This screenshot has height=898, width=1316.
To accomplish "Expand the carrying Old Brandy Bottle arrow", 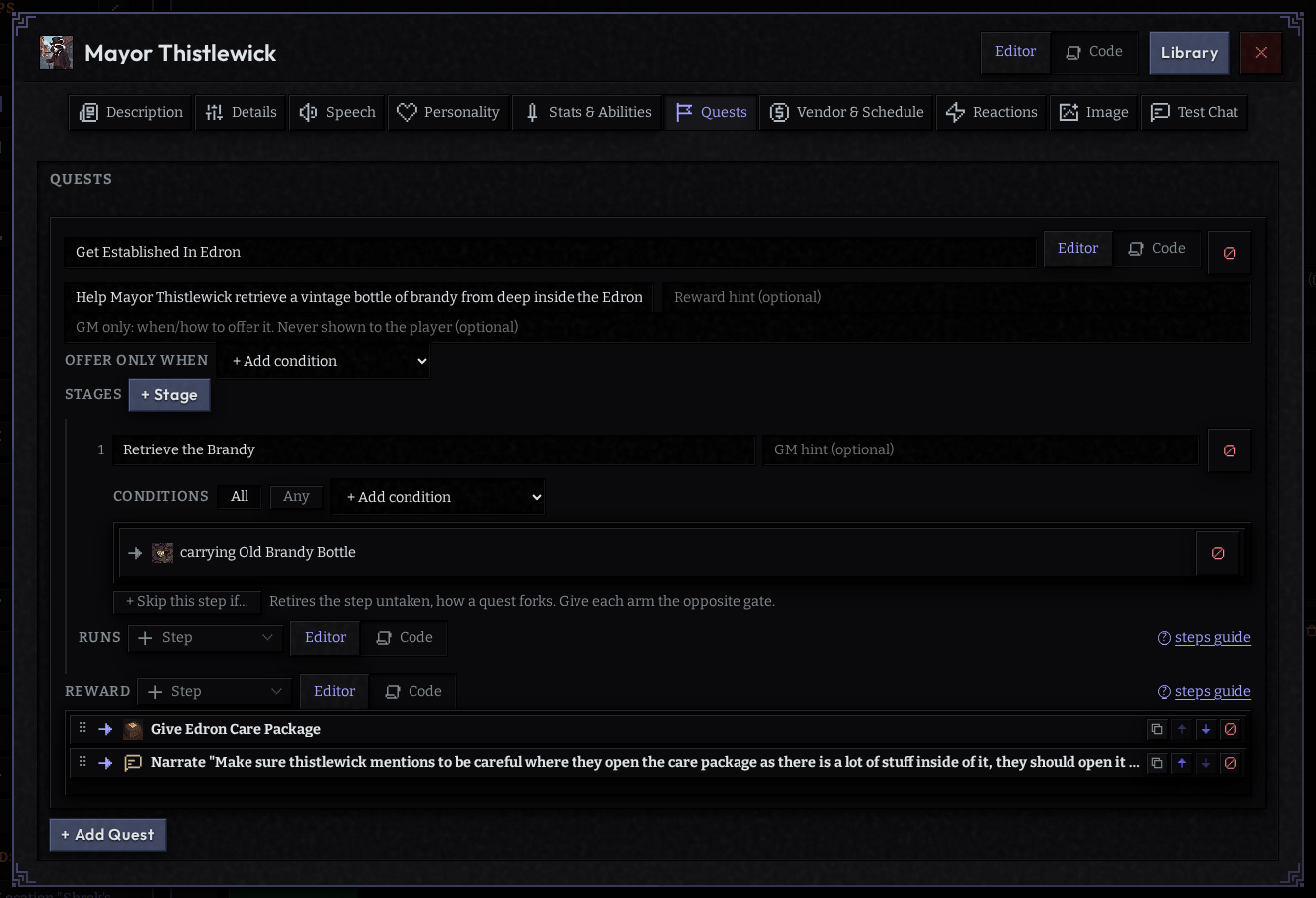I will tap(135, 553).
